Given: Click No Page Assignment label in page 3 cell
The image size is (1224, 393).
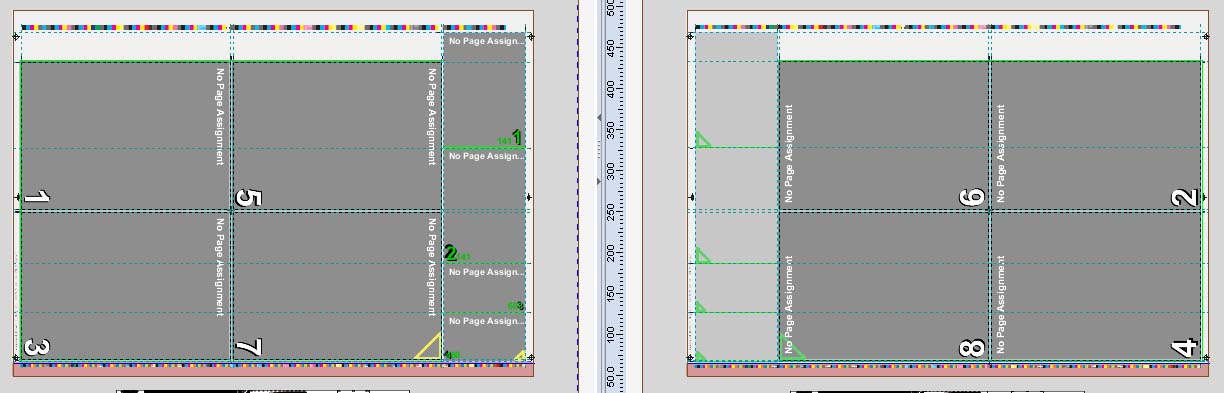Looking at the screenshot, I should click(220, 266).
